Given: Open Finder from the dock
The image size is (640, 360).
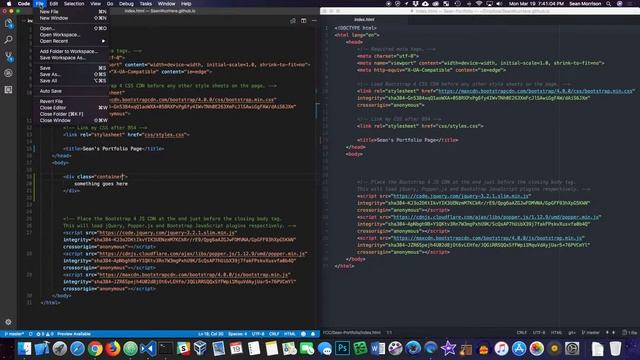Looking at the screenshot, I should tap(24, 349).
